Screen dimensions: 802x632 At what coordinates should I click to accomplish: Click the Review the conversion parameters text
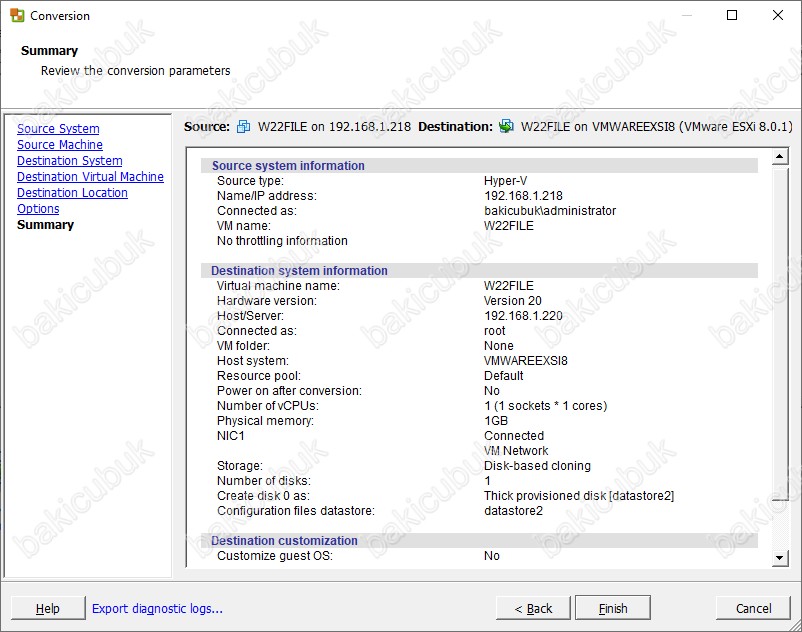click(x=136, y=71)
